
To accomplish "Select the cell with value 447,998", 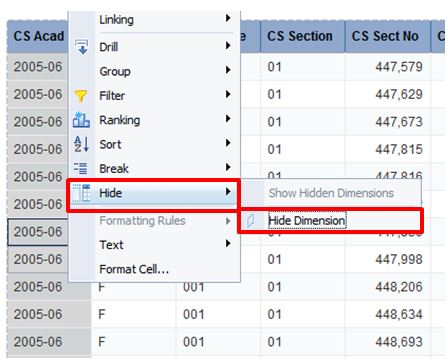I will click(387, 259).
